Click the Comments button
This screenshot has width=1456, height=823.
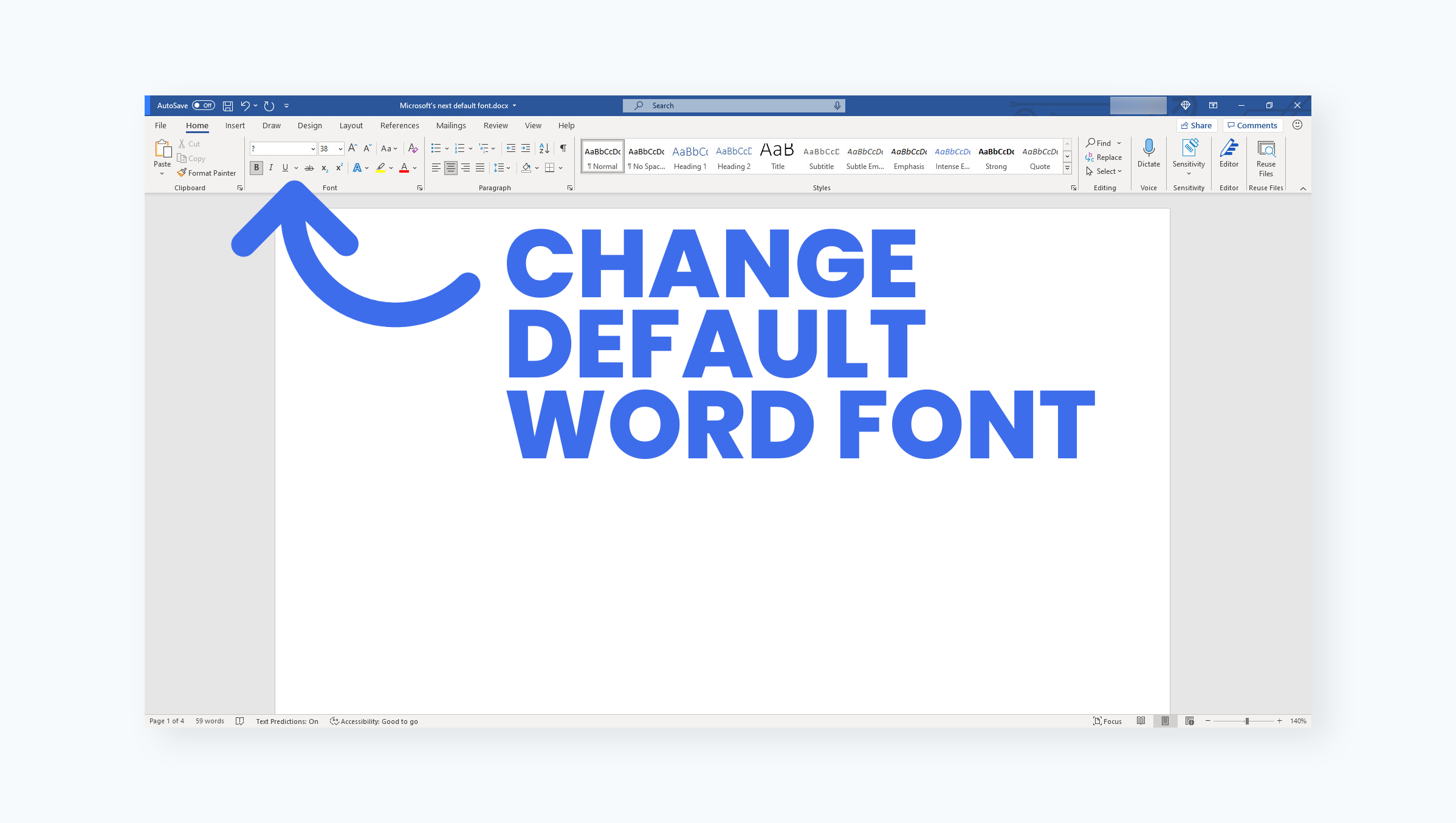pos(1252,126)
